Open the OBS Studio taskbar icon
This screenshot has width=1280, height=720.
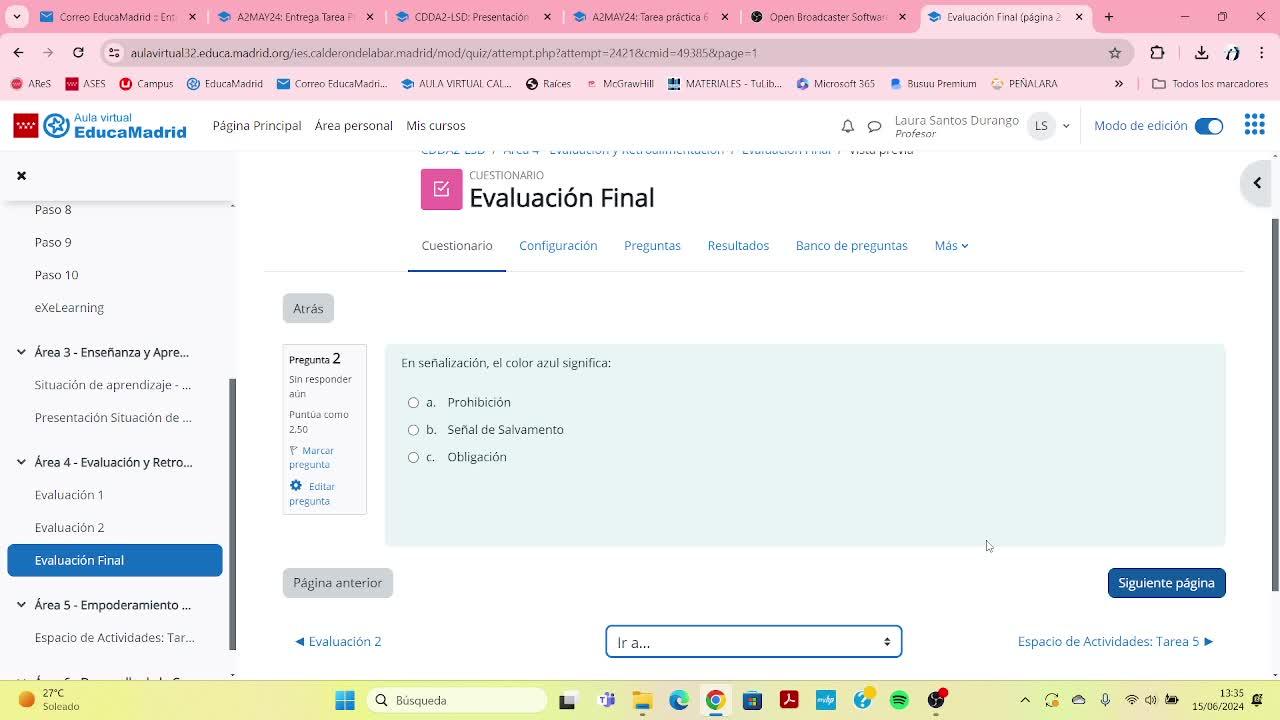[x=936, y=700]
